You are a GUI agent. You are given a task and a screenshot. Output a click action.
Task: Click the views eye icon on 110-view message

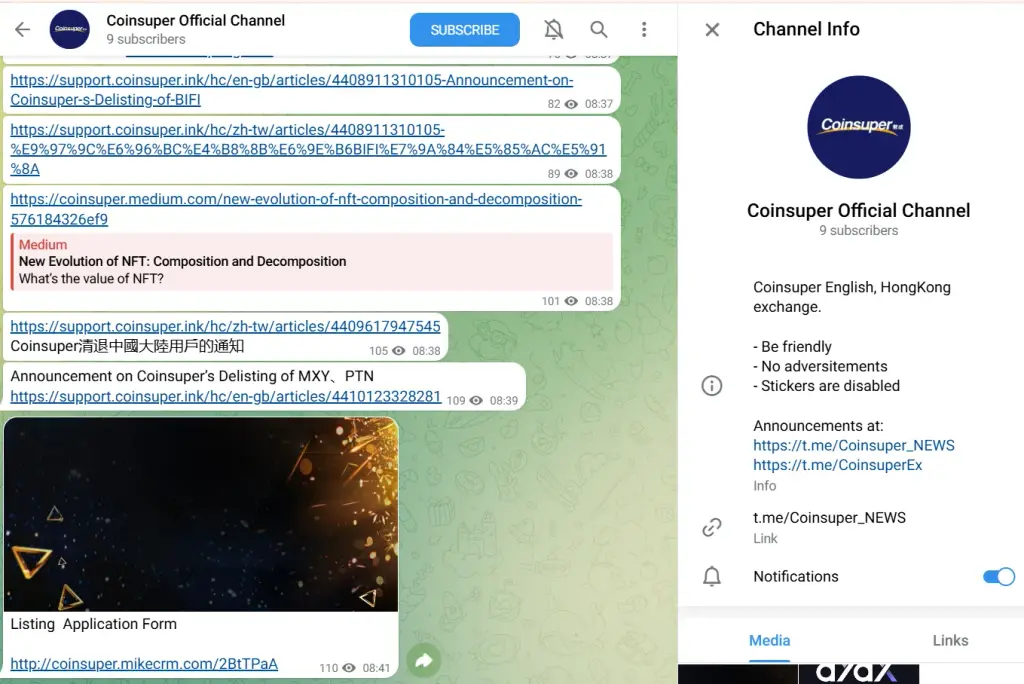349,668
